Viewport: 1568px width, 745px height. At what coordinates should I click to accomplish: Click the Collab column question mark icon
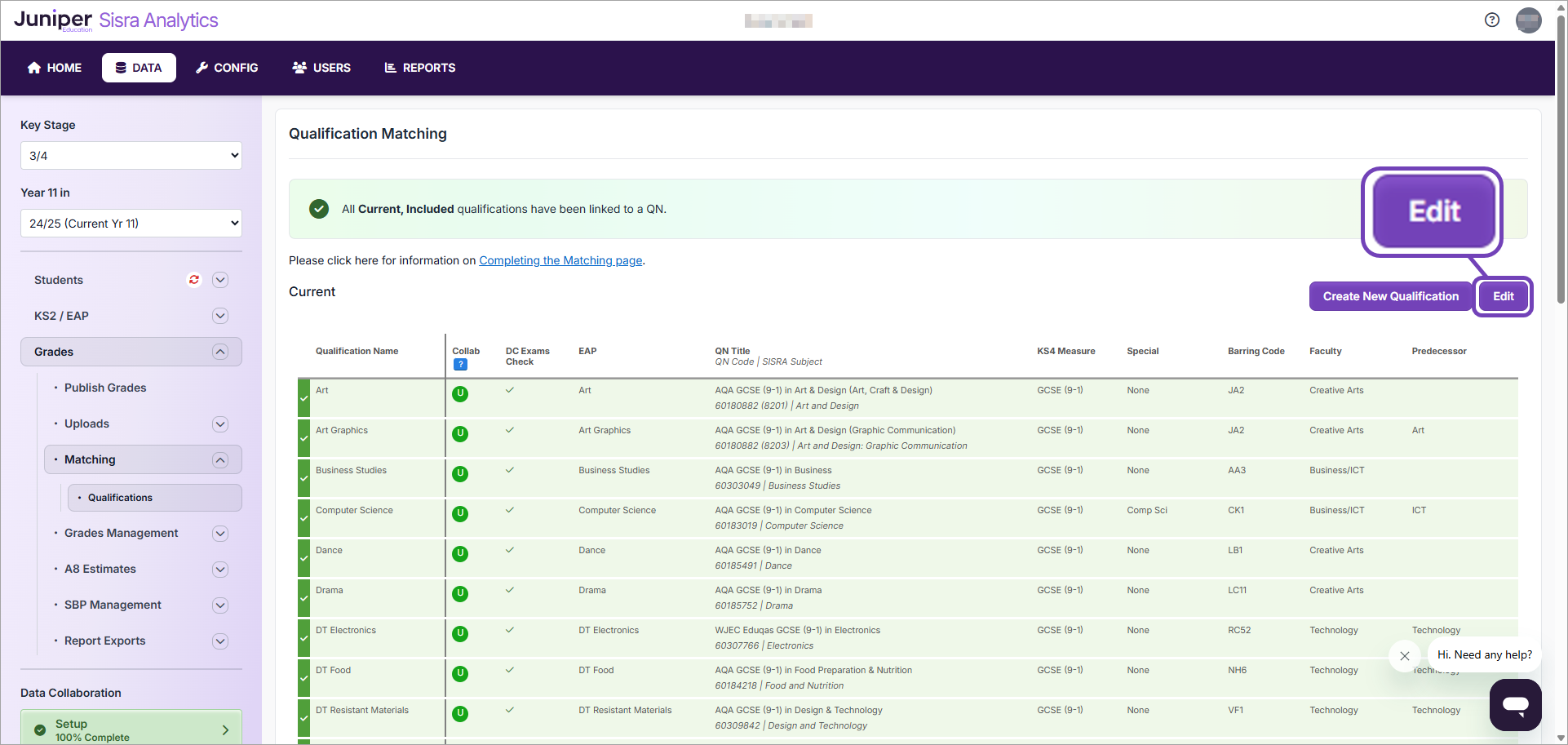pyautogui.click(x=460, y=365)
